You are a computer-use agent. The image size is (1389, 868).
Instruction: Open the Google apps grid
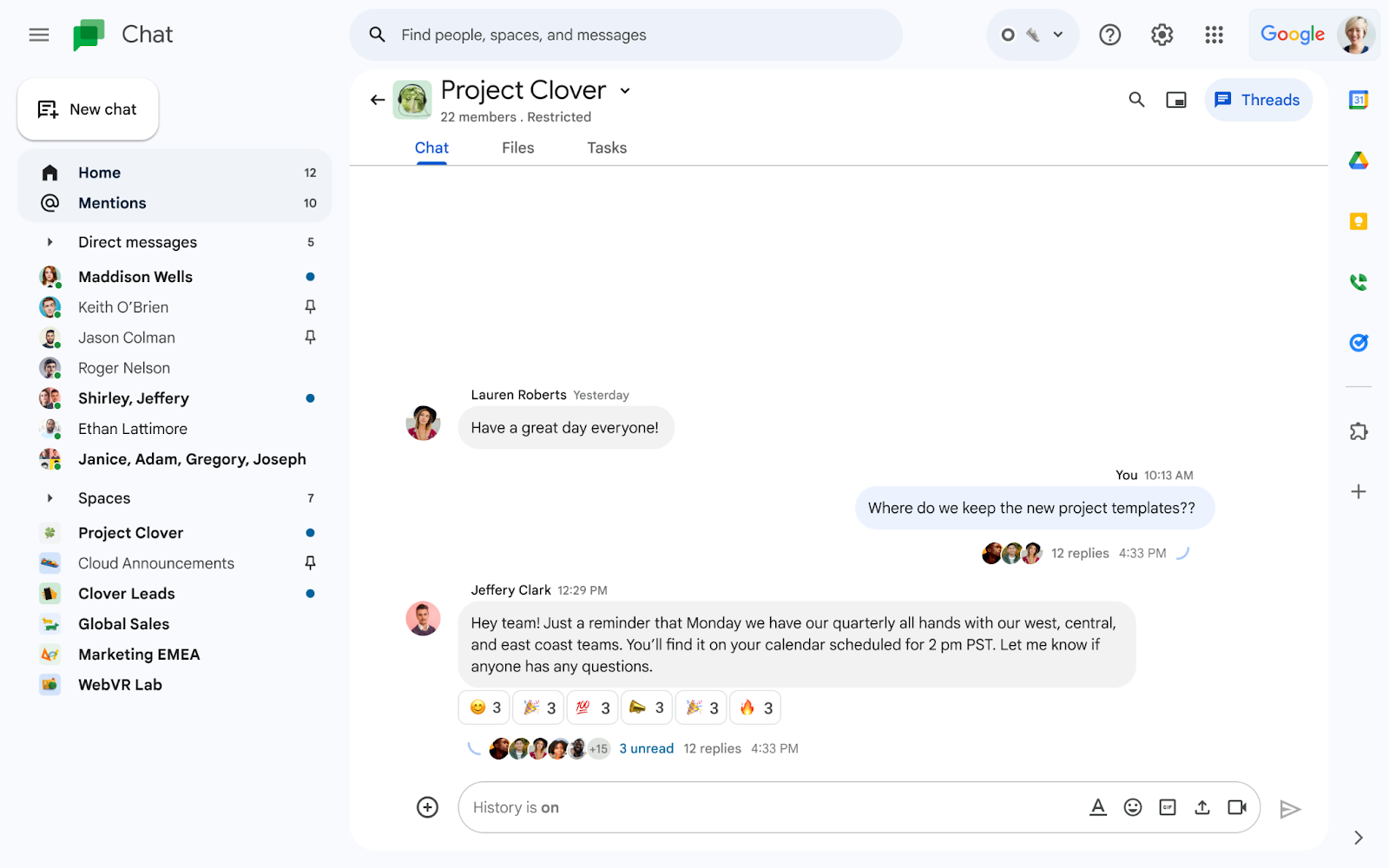1214,35
